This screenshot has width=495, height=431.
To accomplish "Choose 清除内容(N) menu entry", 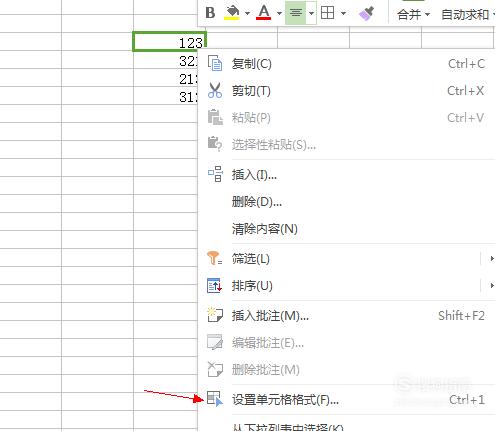I will click(346, 229).
